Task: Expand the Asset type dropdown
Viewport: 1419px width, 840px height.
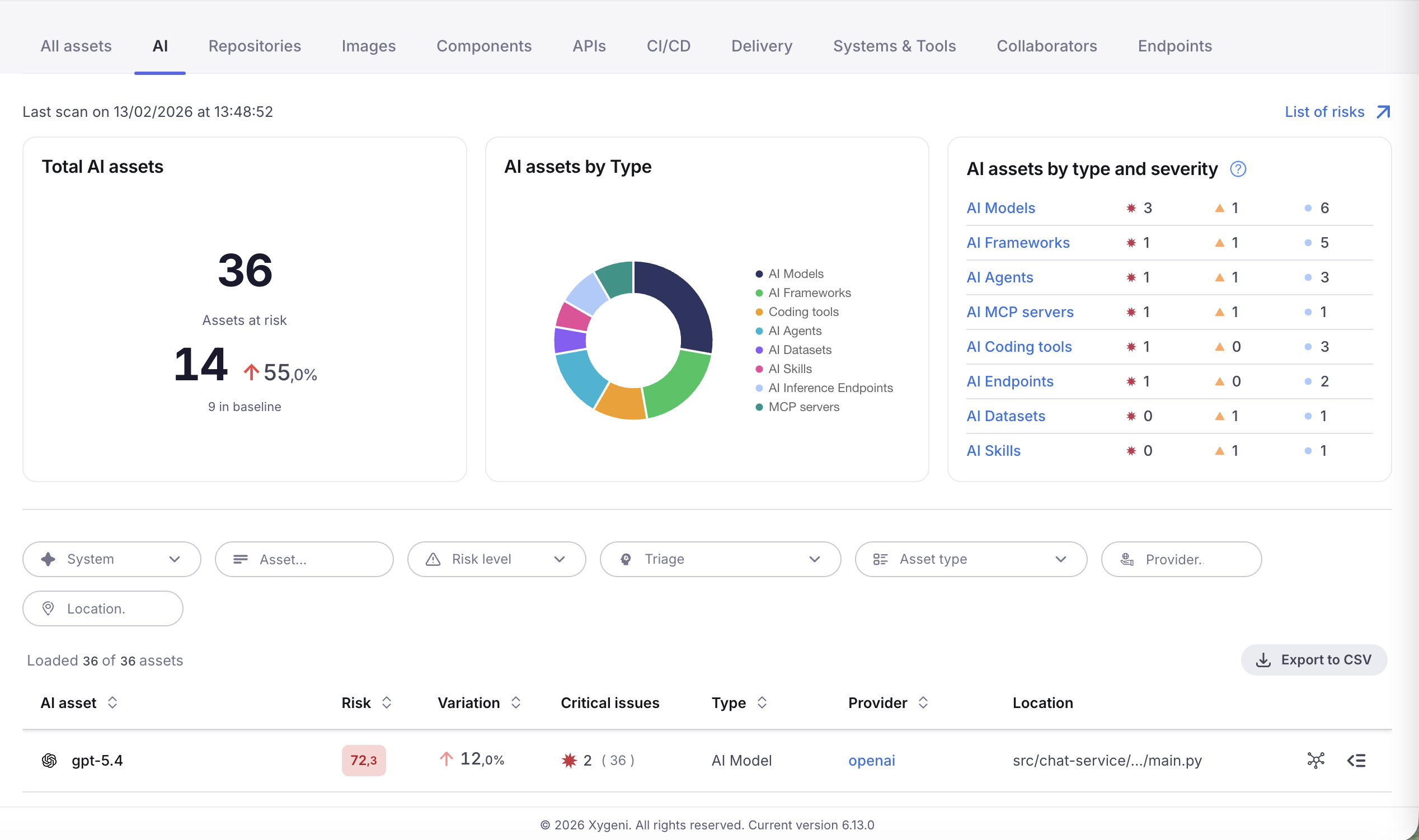Action: point(1060,559)
